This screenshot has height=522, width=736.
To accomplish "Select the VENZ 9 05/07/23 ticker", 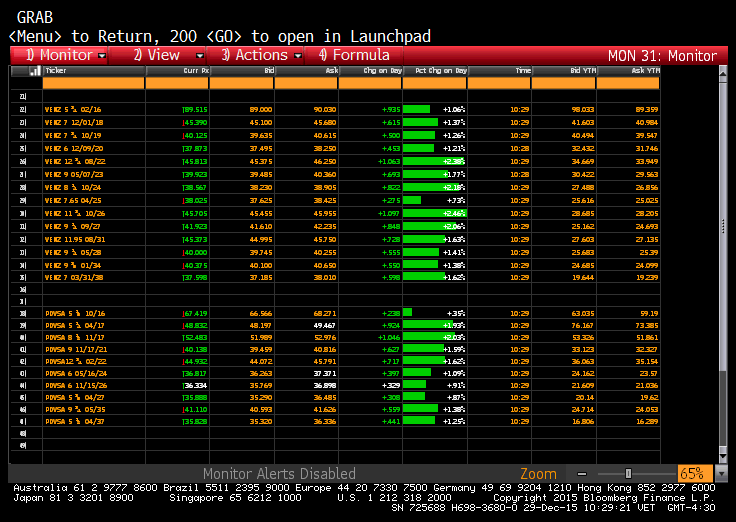I will click(74, 175).
